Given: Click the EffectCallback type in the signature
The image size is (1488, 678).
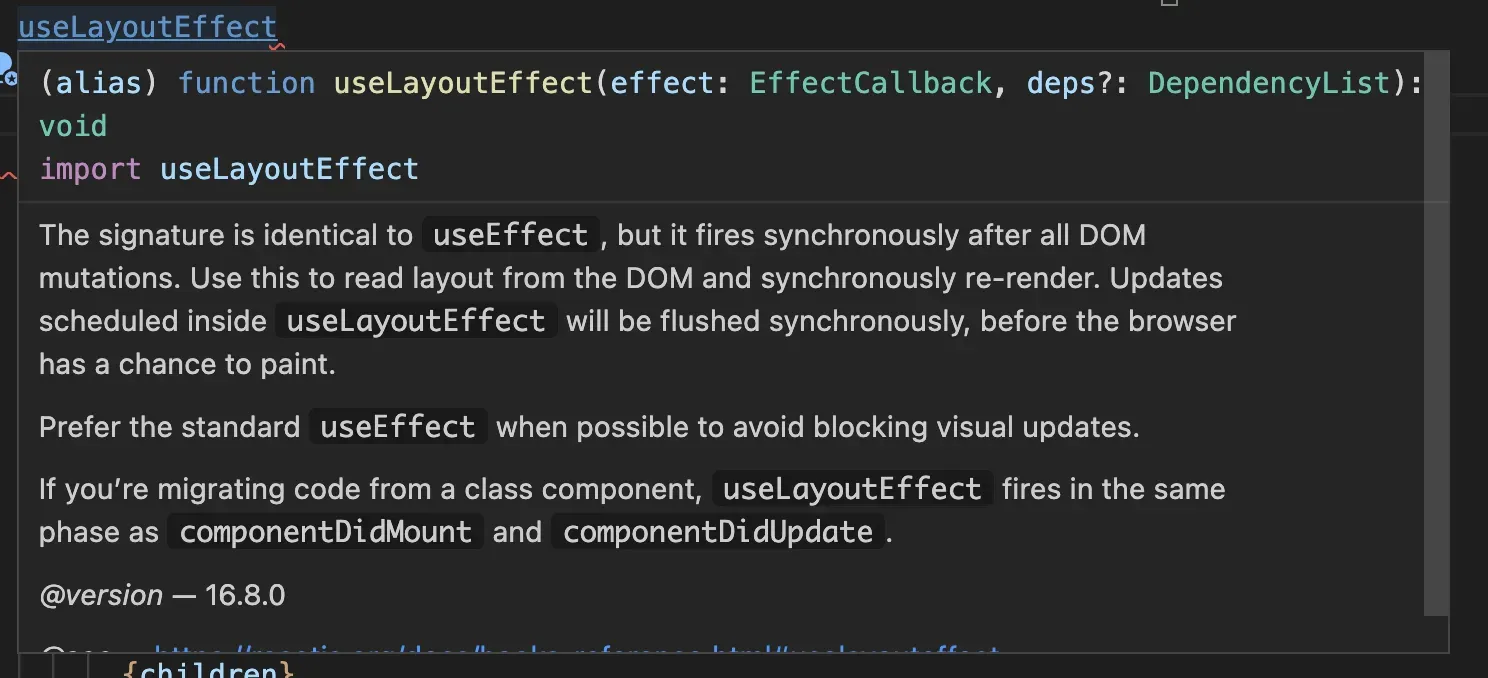Looking at the screenshot, I should tap(870, 83).
